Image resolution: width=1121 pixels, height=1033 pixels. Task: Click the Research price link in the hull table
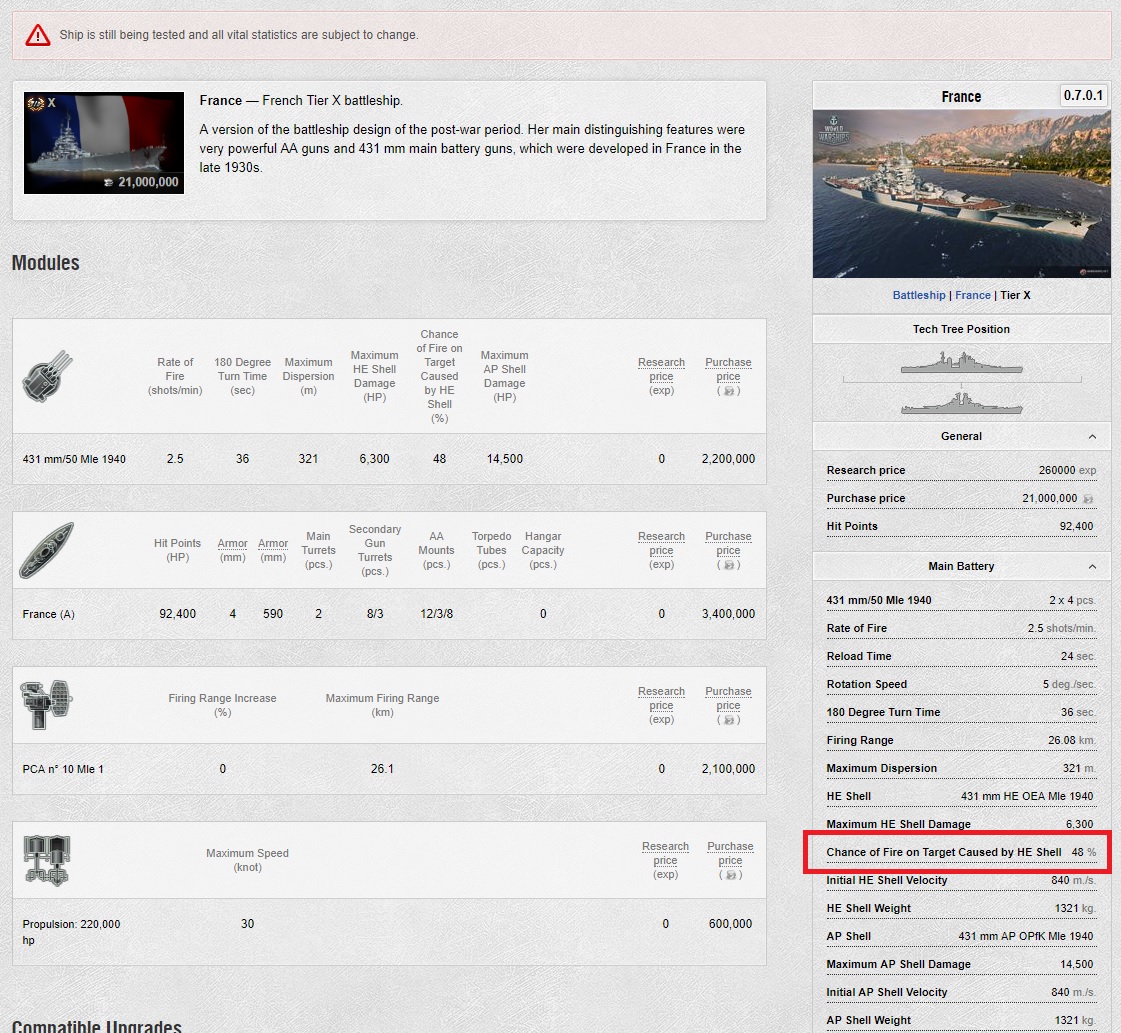point(661,543)
